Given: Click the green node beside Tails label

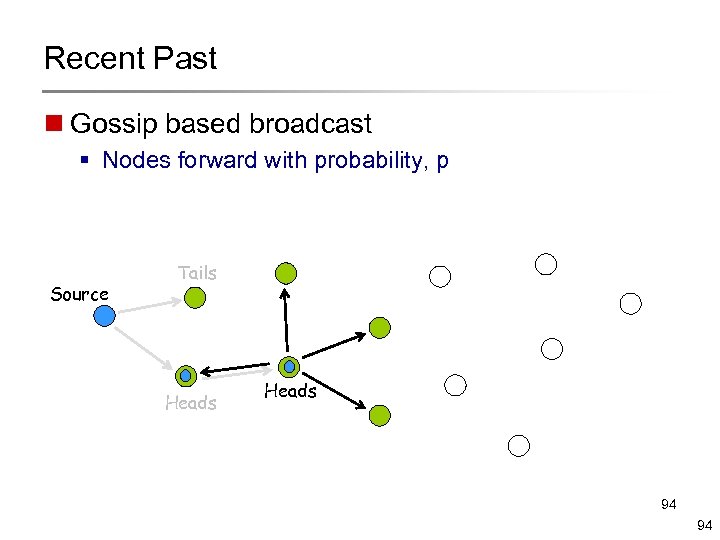Looking at the screenshot, I should click(196, 298).
